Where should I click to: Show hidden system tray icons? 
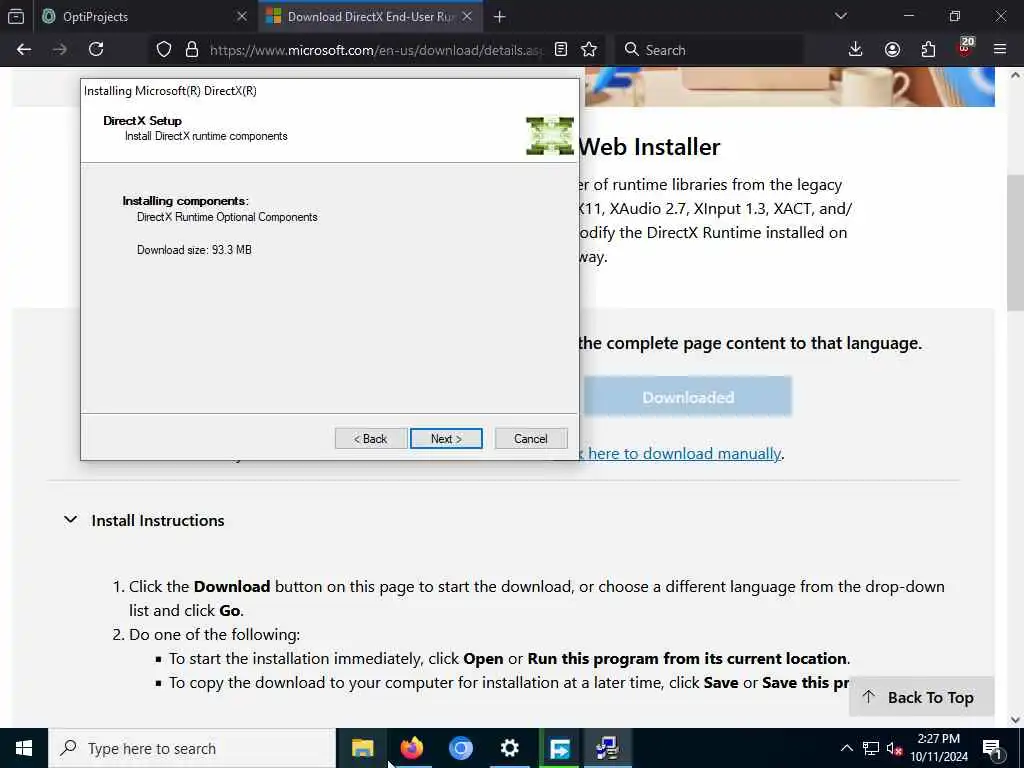coord(846,748)
